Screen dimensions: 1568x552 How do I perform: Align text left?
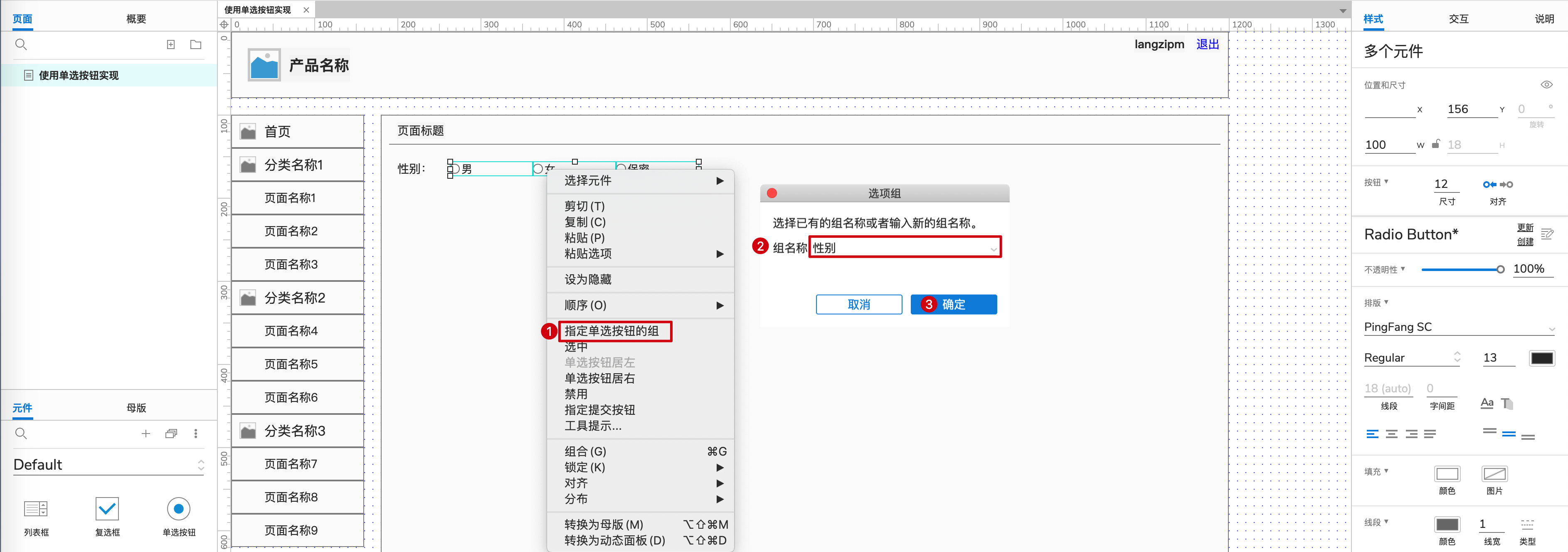pyautogui.click(x=1372, y=434)
